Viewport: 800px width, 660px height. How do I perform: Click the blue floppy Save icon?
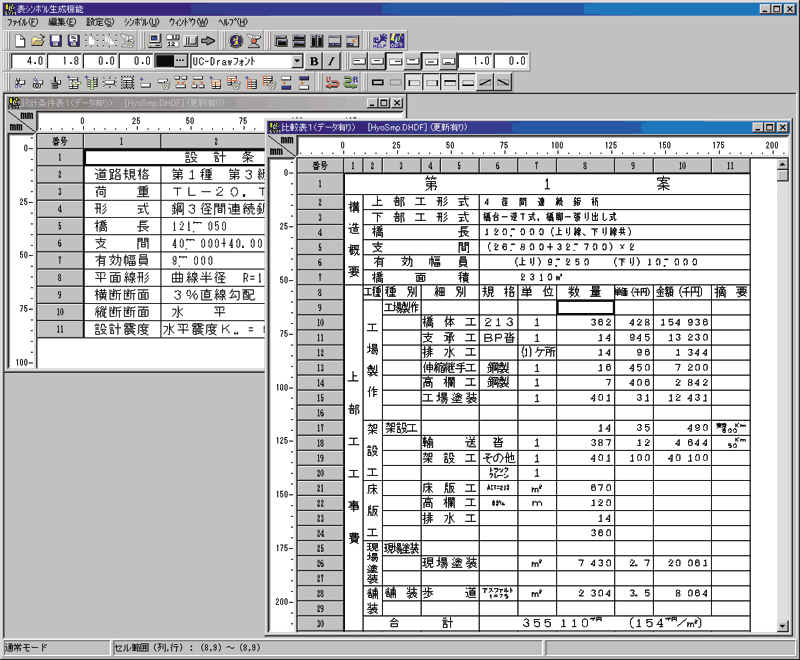[x=56, y=41]
